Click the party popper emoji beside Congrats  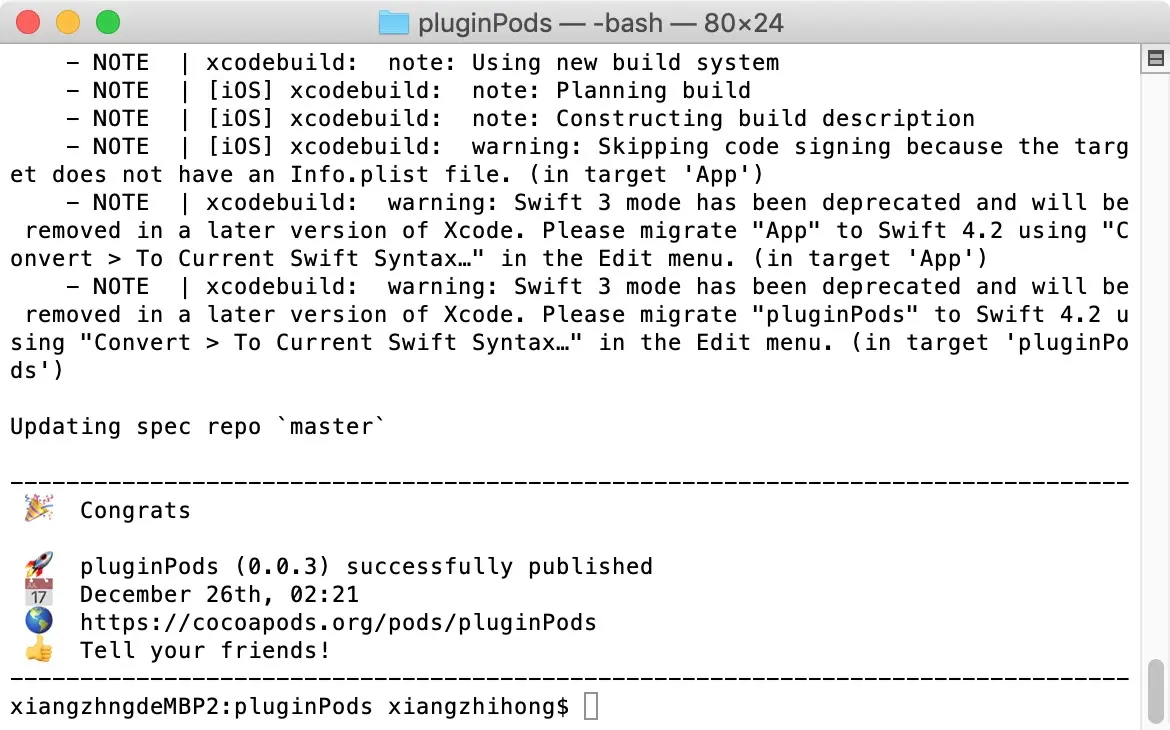39,509
